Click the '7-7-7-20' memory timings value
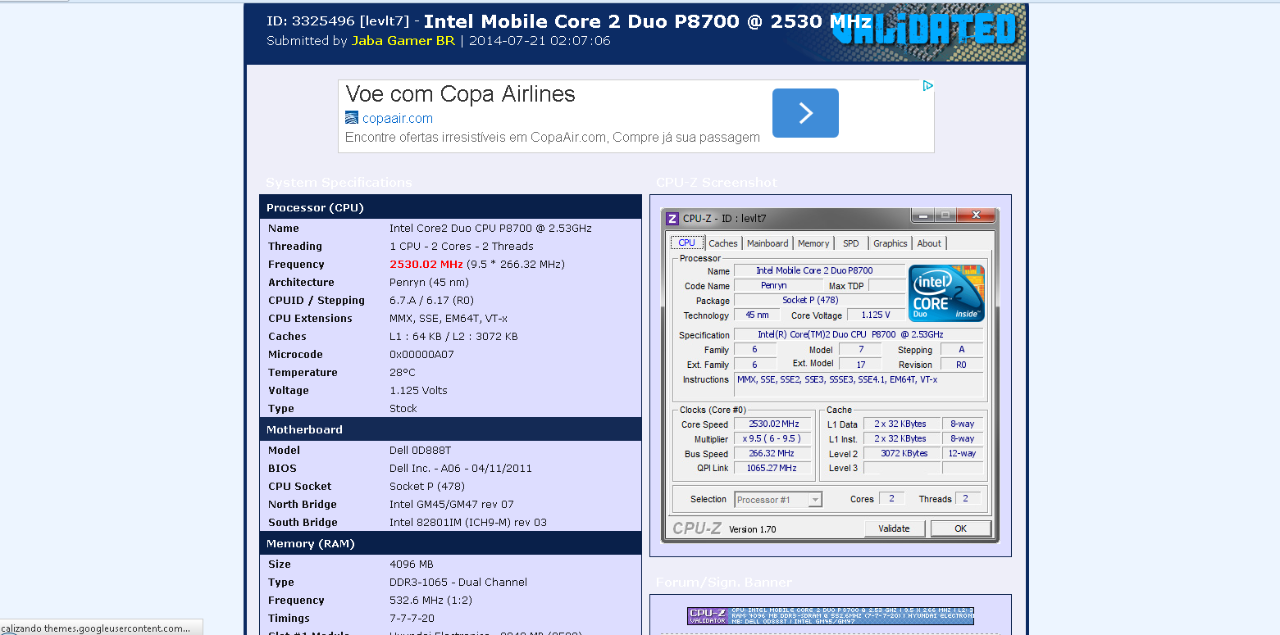The height and width of the screenshot is (635, 1280). pyautogui.click(x=410, y=618)
